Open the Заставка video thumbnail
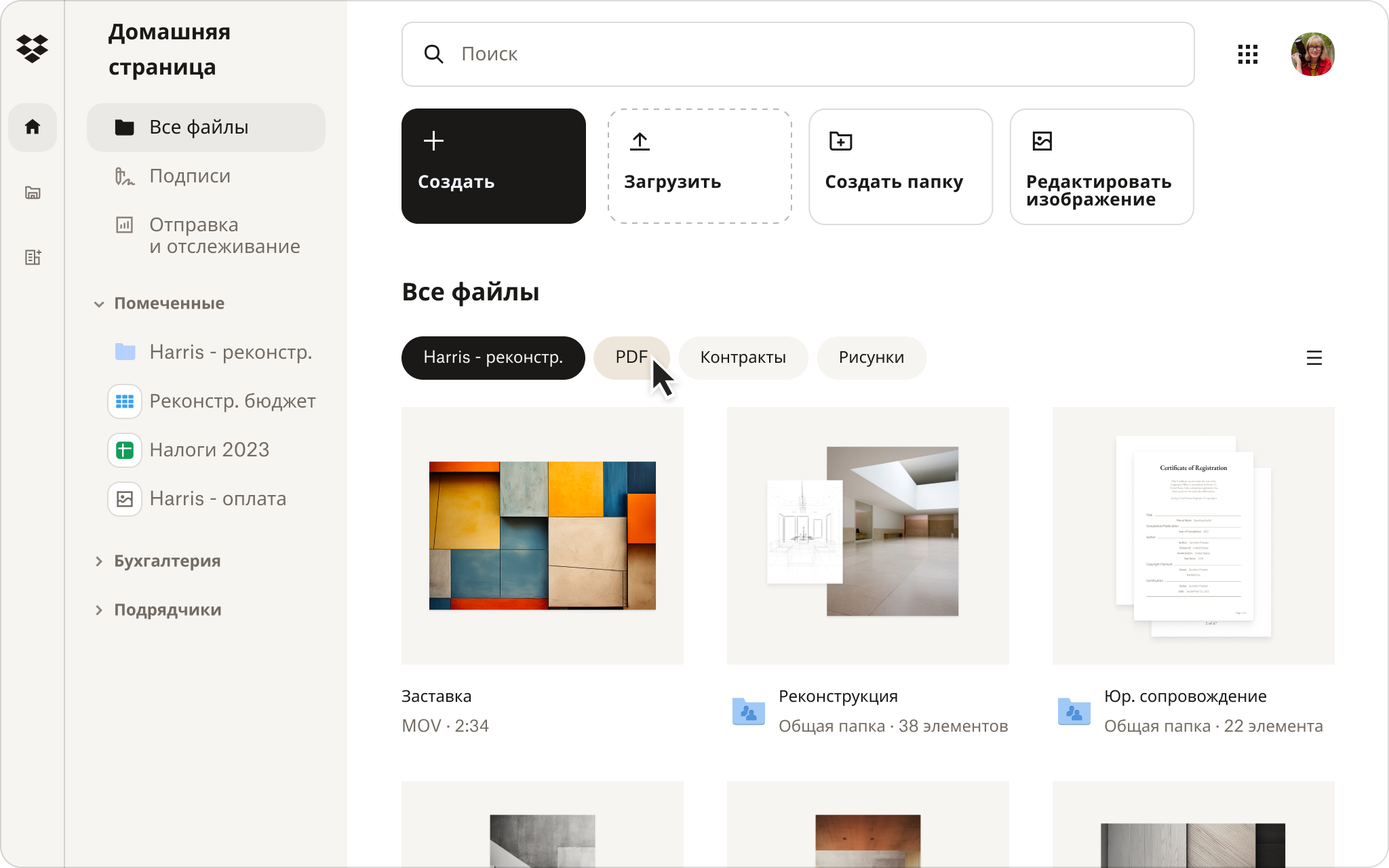The height and width of the screenshot is (868, 1389). coord(543,536)
